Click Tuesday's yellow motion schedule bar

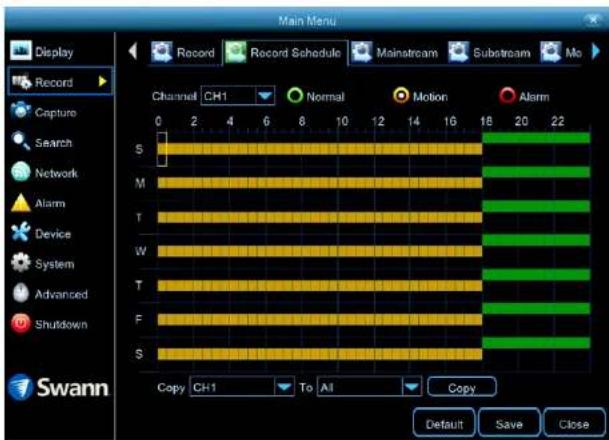pos(320,217)
